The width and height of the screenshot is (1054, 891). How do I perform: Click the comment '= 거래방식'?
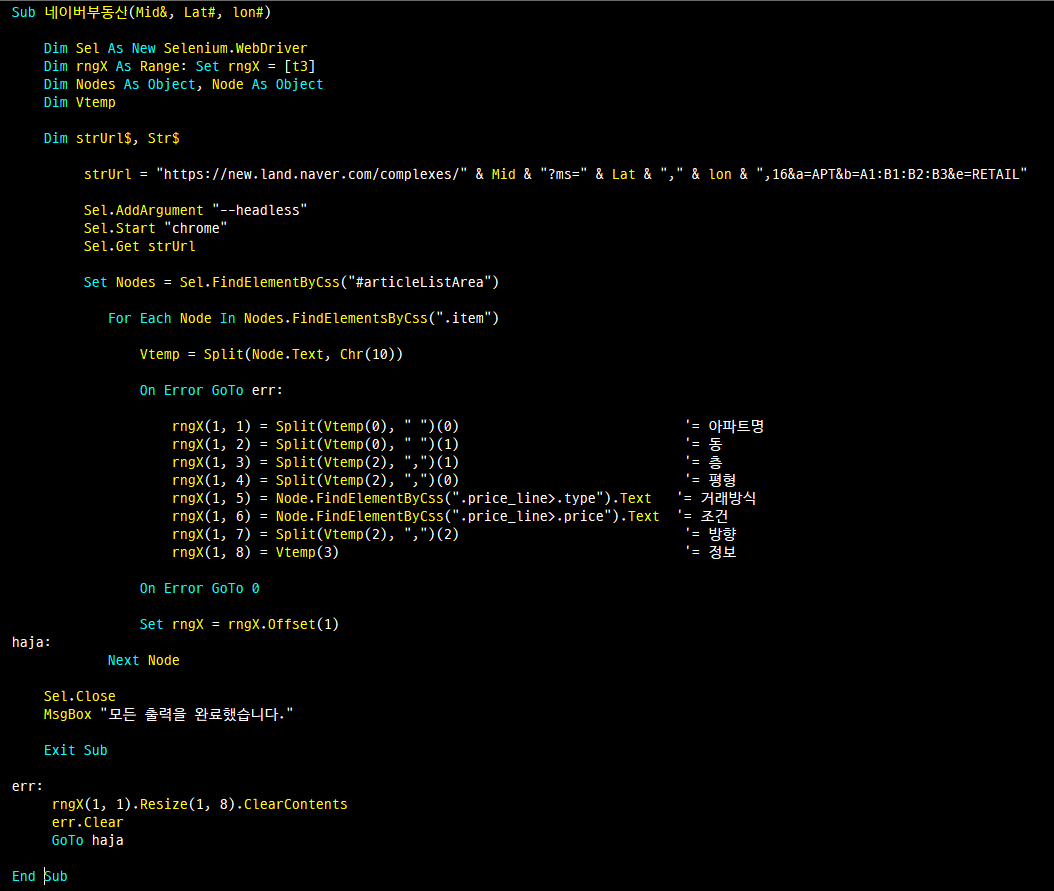click(717, 498)
